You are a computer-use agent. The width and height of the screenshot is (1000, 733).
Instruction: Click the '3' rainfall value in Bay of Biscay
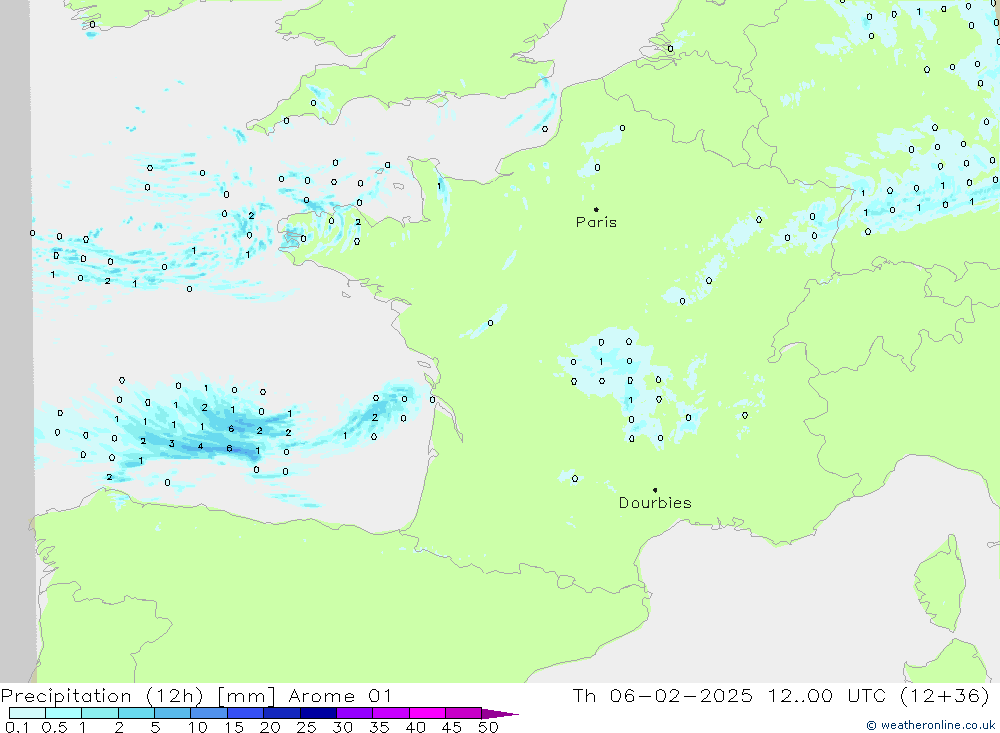click(x=172, y=443)
